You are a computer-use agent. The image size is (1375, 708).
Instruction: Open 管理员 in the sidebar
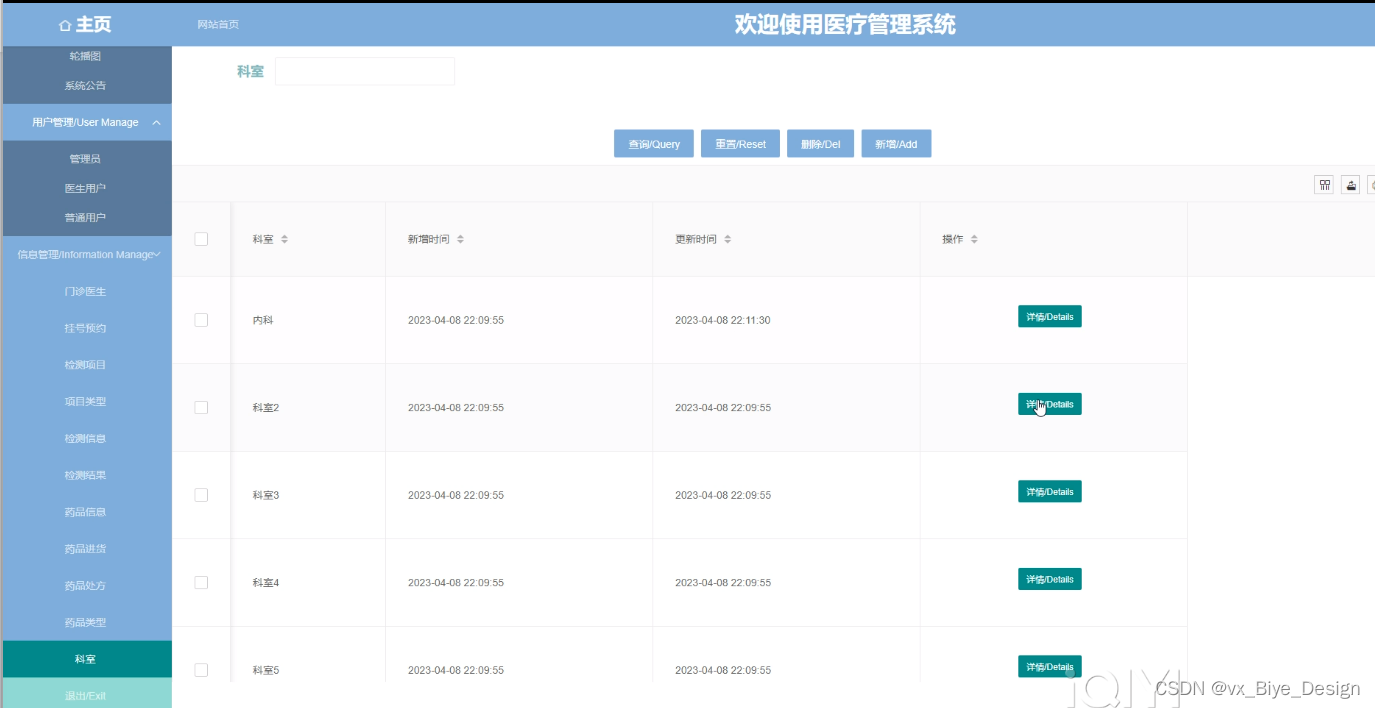click(x=85, y=159)
